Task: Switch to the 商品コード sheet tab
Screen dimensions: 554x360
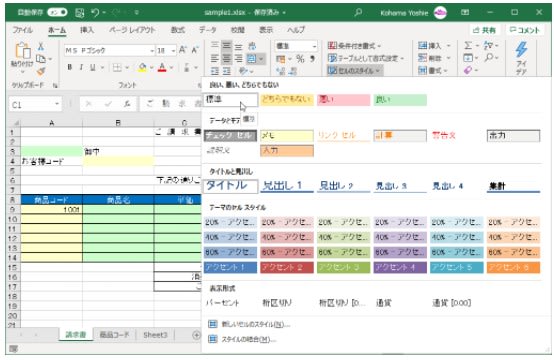Action: [114, 335]
